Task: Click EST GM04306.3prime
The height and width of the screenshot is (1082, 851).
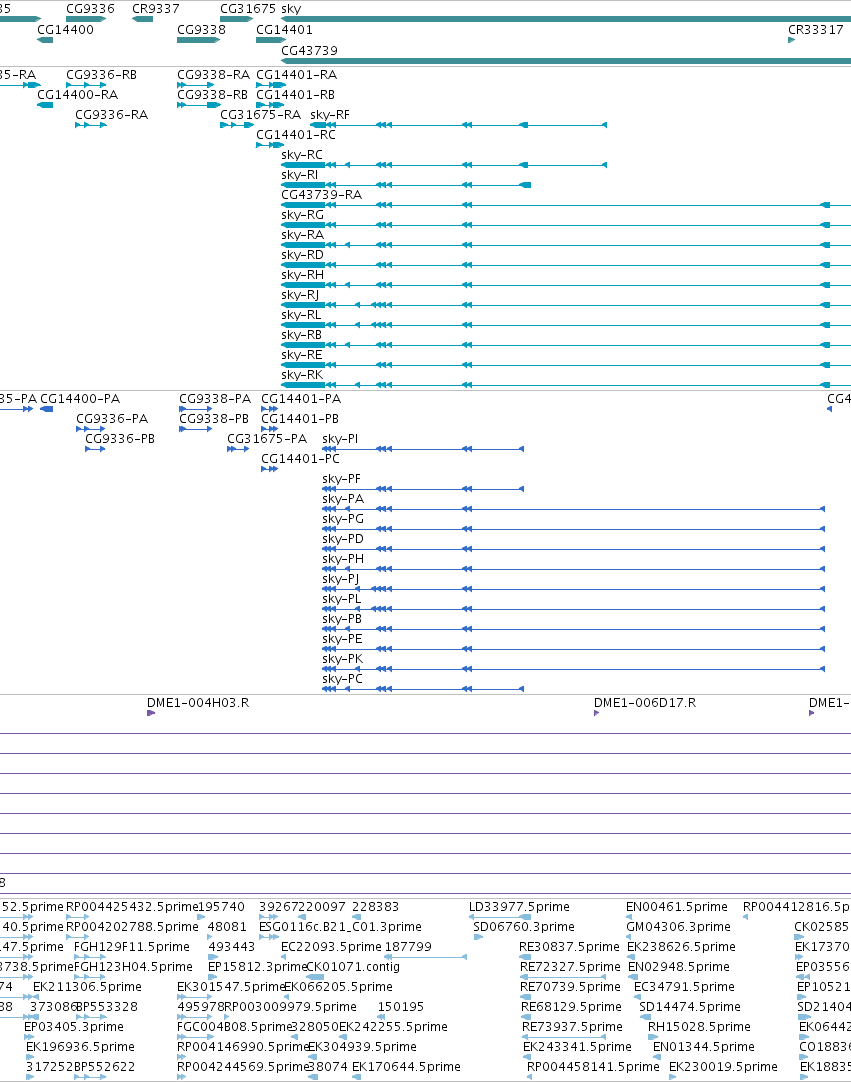Action: [678, 927]
